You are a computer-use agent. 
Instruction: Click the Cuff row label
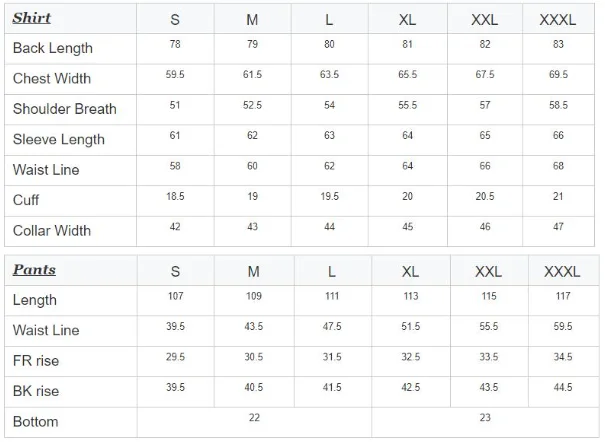point(26,200)
